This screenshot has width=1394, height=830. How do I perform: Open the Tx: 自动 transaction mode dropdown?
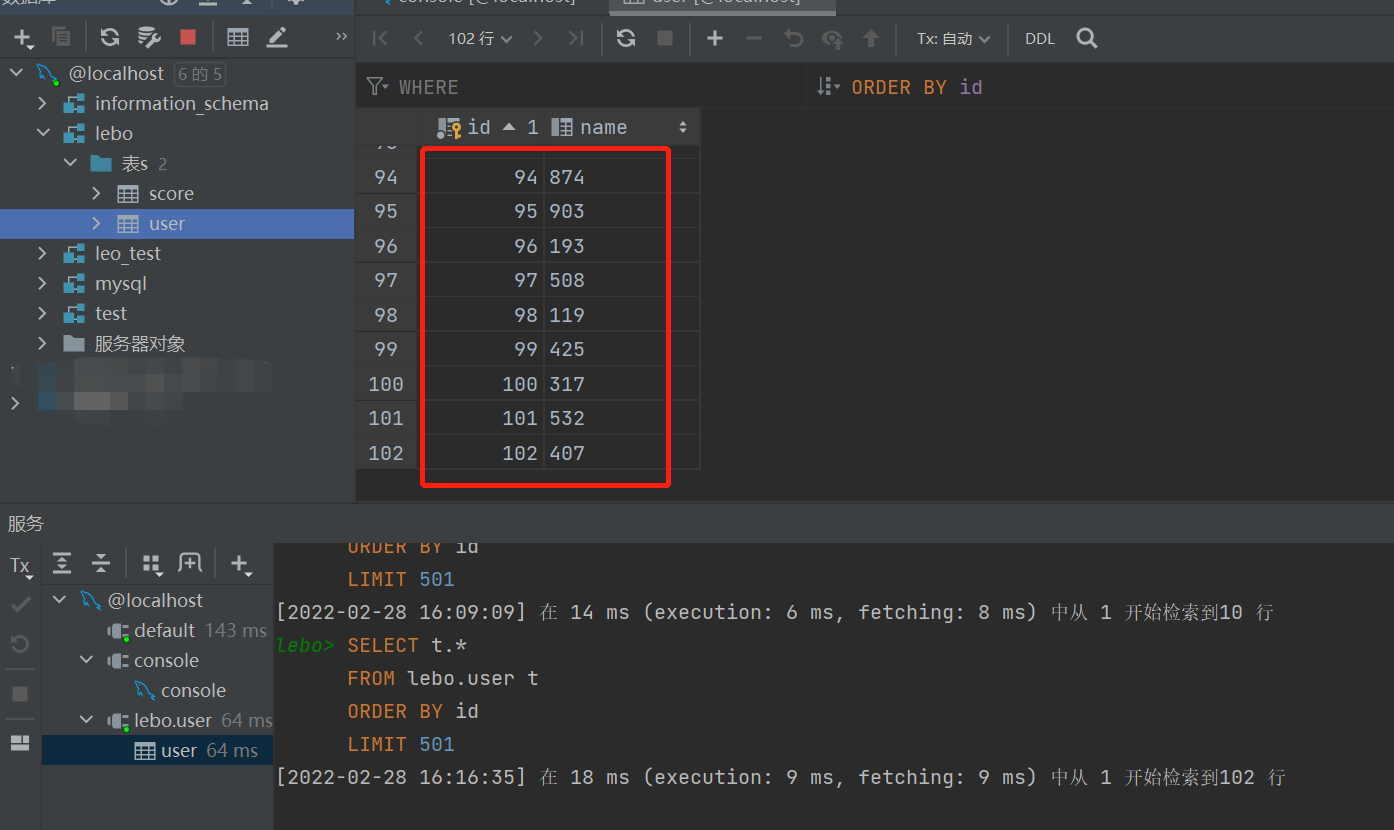[954, 39]
